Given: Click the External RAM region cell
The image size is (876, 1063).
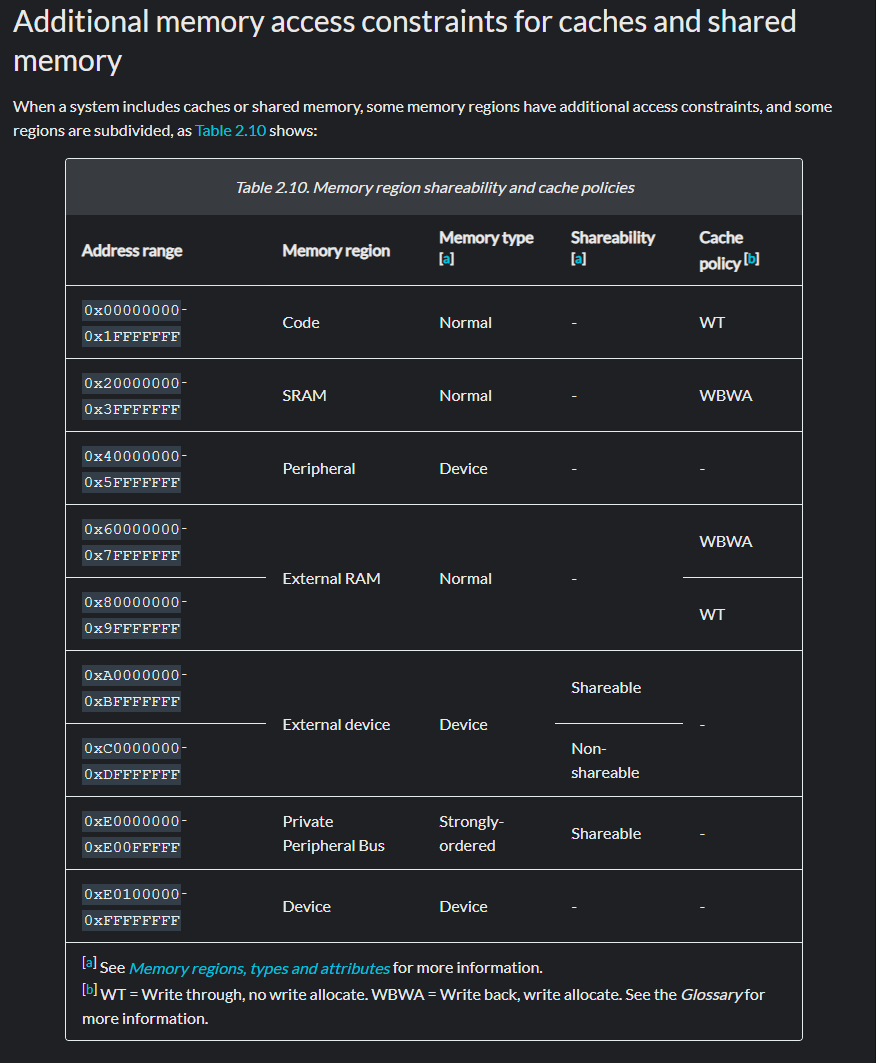Looking at the screenshot, I should pos(331,578).
